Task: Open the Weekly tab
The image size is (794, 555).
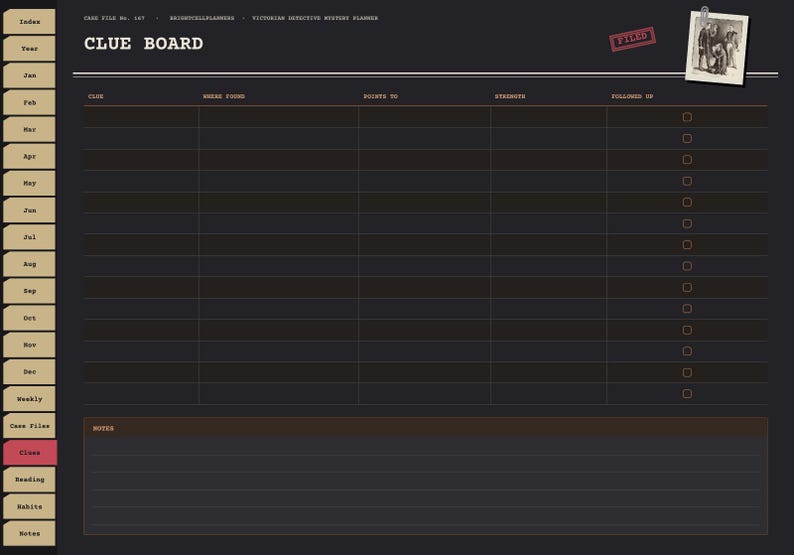Action: [x=29, y=399]
